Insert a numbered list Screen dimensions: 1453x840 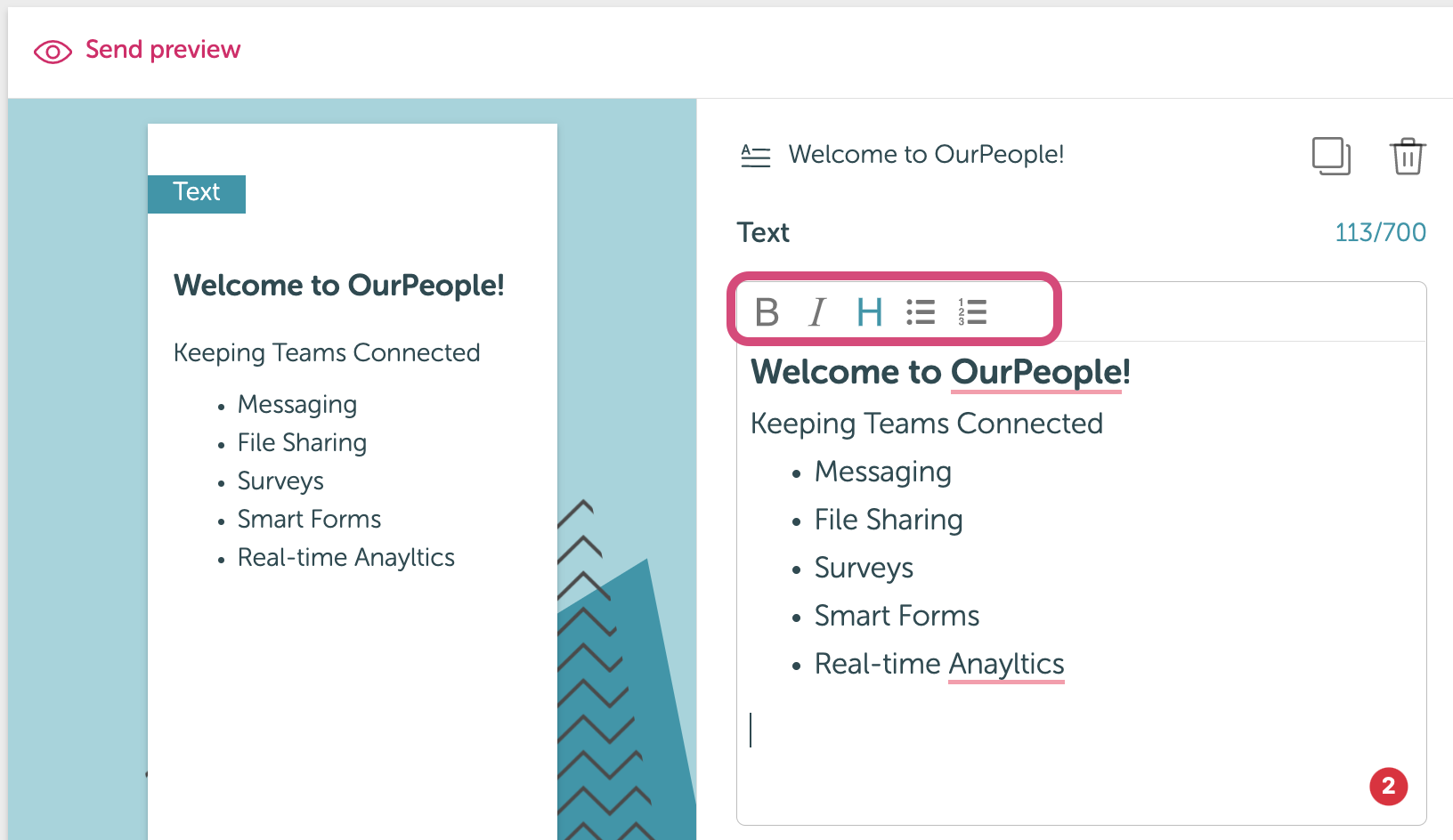[972, 312]
